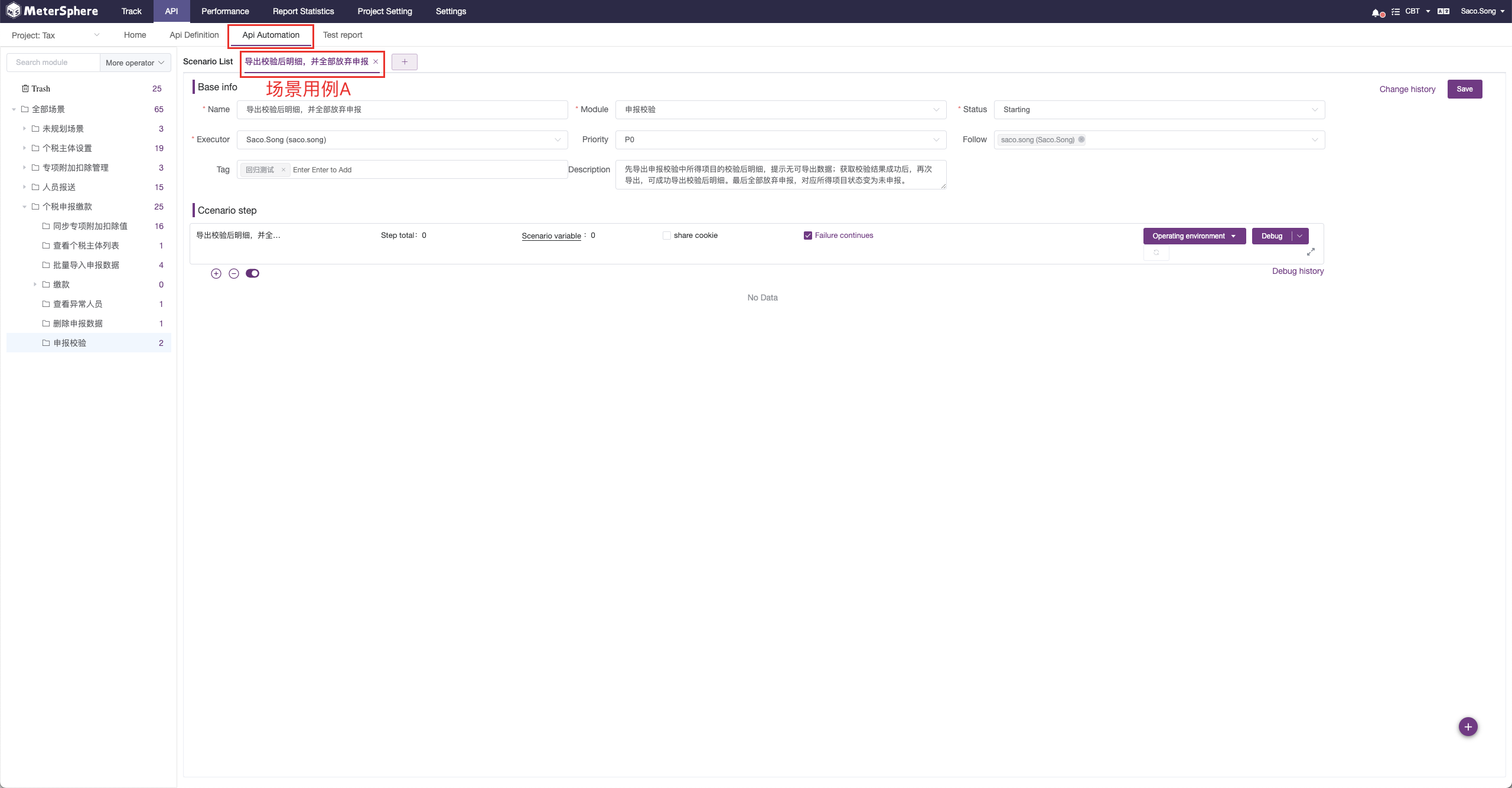
Task: Open the notifications bell icon
Action: coord(1376,11)
